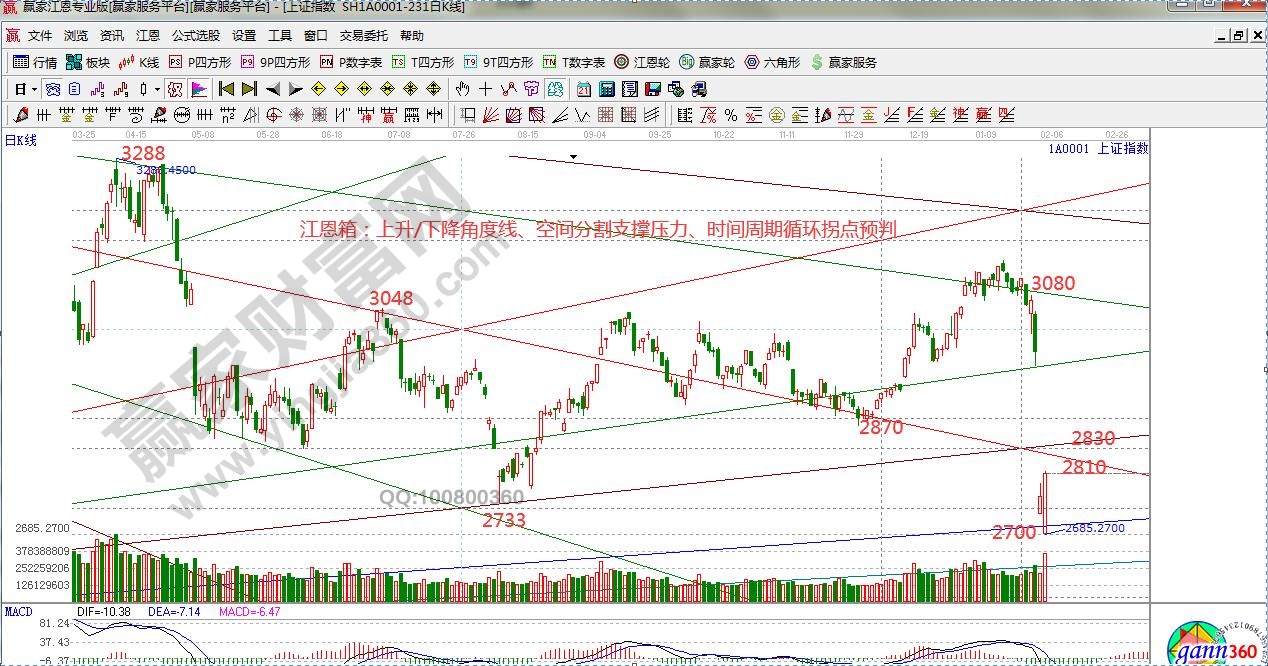Open the calculator icon in toolbar
This screenshot has height=666, width=1268.
click(x=606, y=89)
